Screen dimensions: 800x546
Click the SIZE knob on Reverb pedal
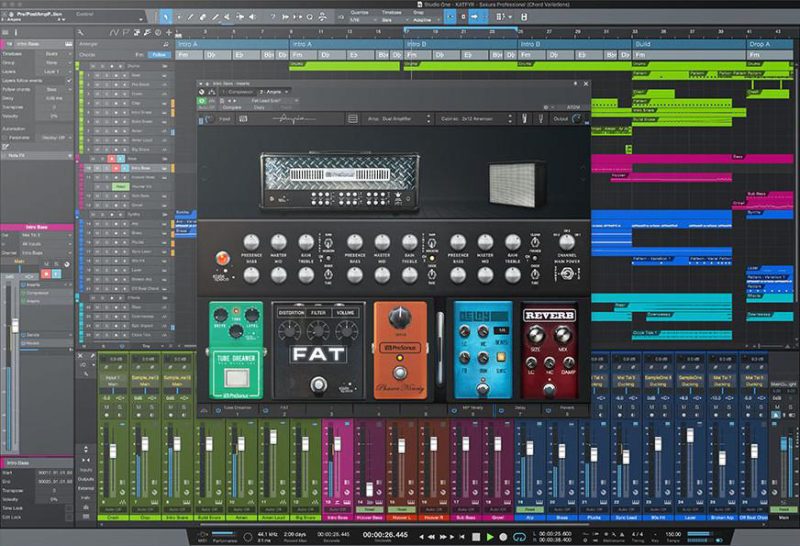[x=536, y=335]
